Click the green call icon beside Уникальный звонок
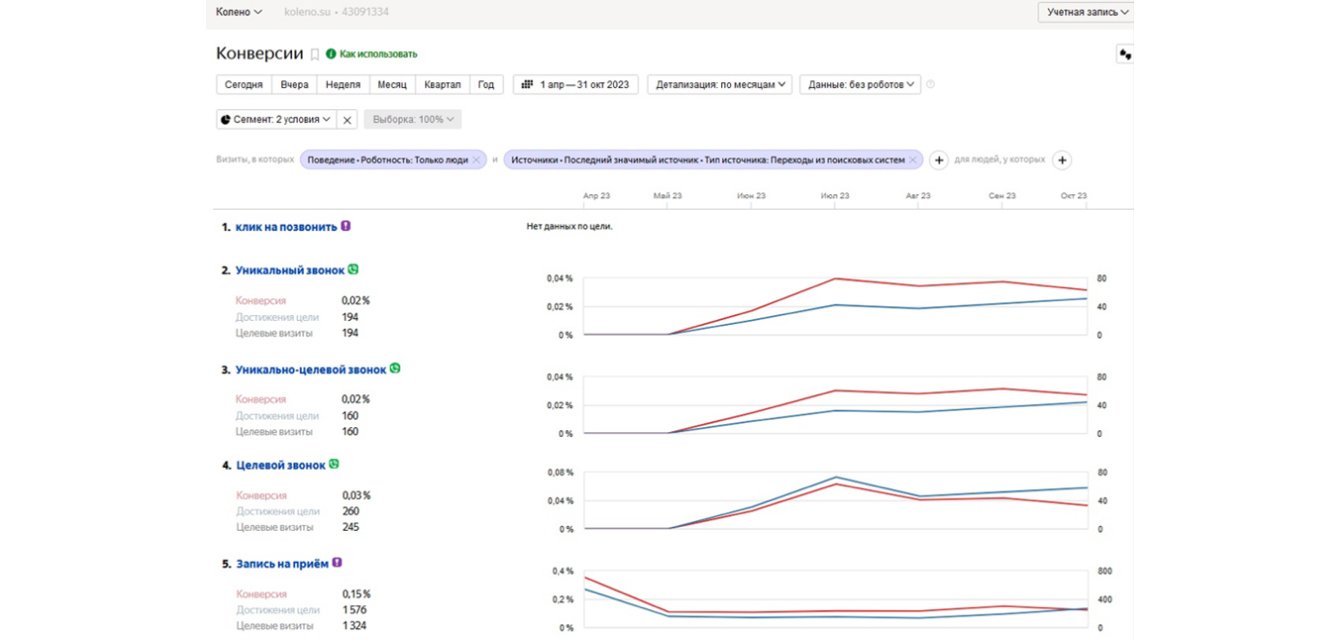Screen dimensions: 1340x640 [353, 269]
